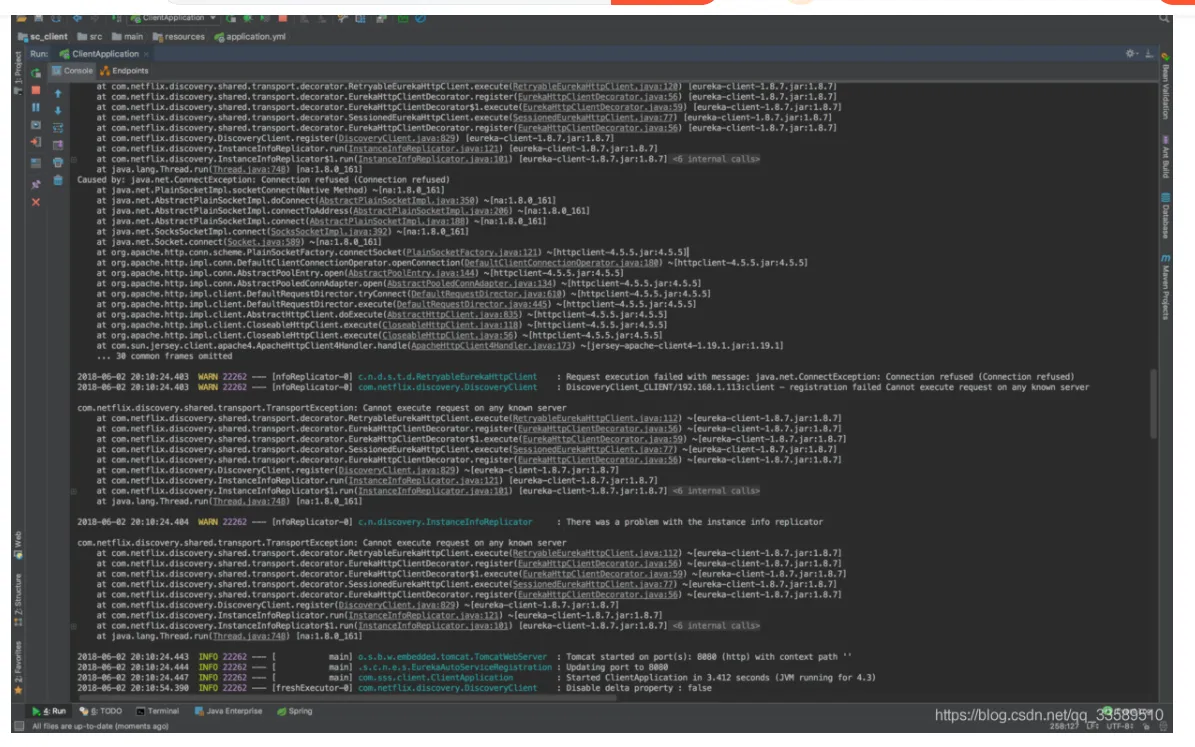The image size is (1195, 747).
Task: Click the src breadcrumb folder
Action: click(89, 37)
